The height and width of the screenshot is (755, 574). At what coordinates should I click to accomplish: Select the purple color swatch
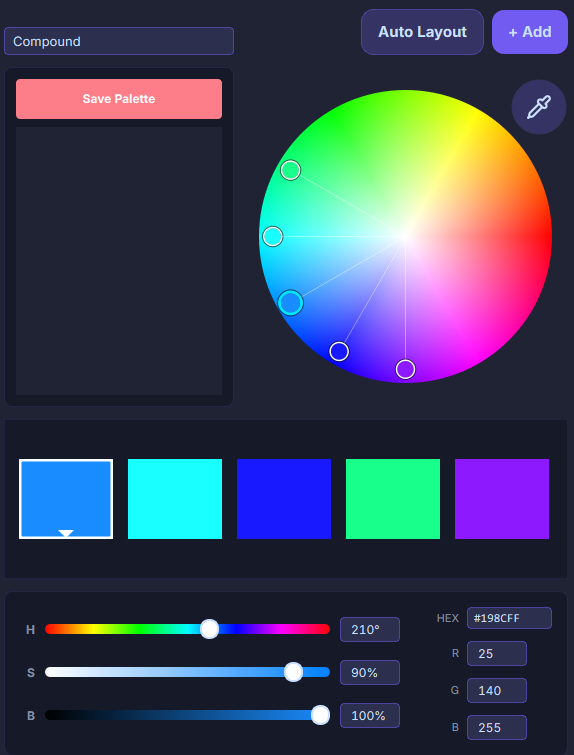click(x=502, y=499)
